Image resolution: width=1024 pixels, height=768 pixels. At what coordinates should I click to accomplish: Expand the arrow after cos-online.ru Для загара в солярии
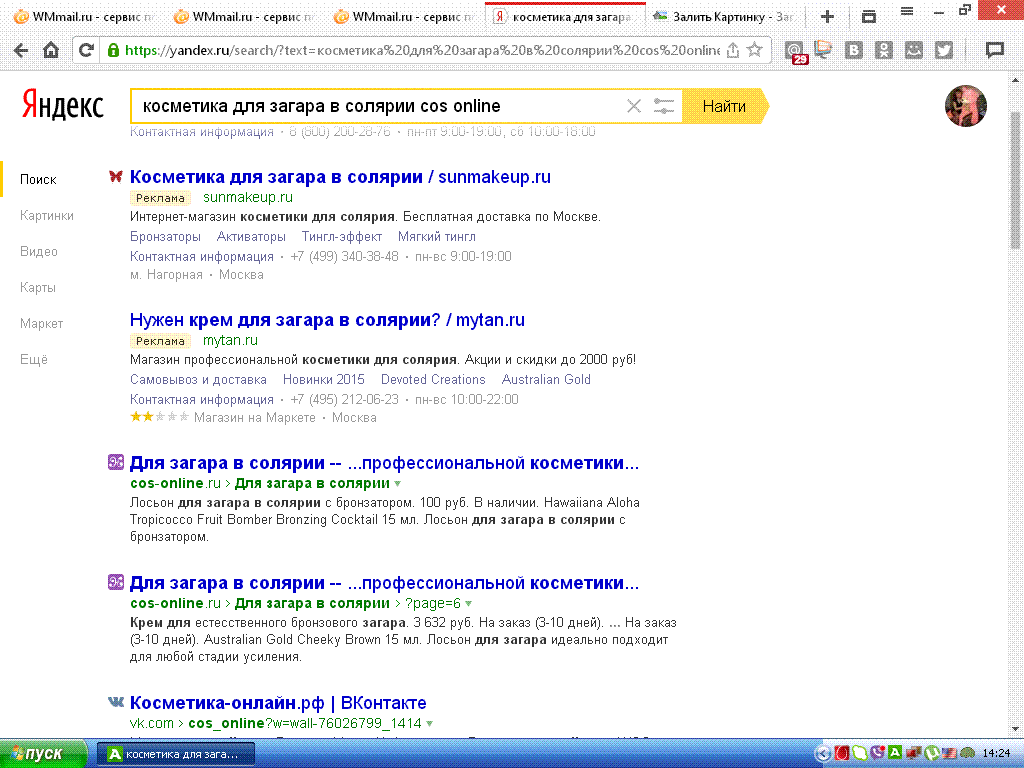coord(398,484)
